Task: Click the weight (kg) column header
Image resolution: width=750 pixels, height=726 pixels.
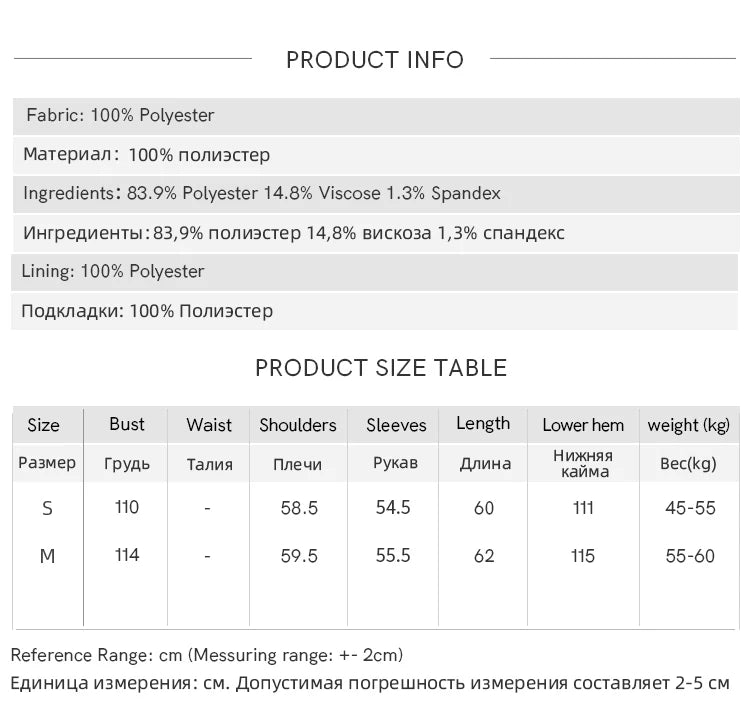Action: coord(689,425)
